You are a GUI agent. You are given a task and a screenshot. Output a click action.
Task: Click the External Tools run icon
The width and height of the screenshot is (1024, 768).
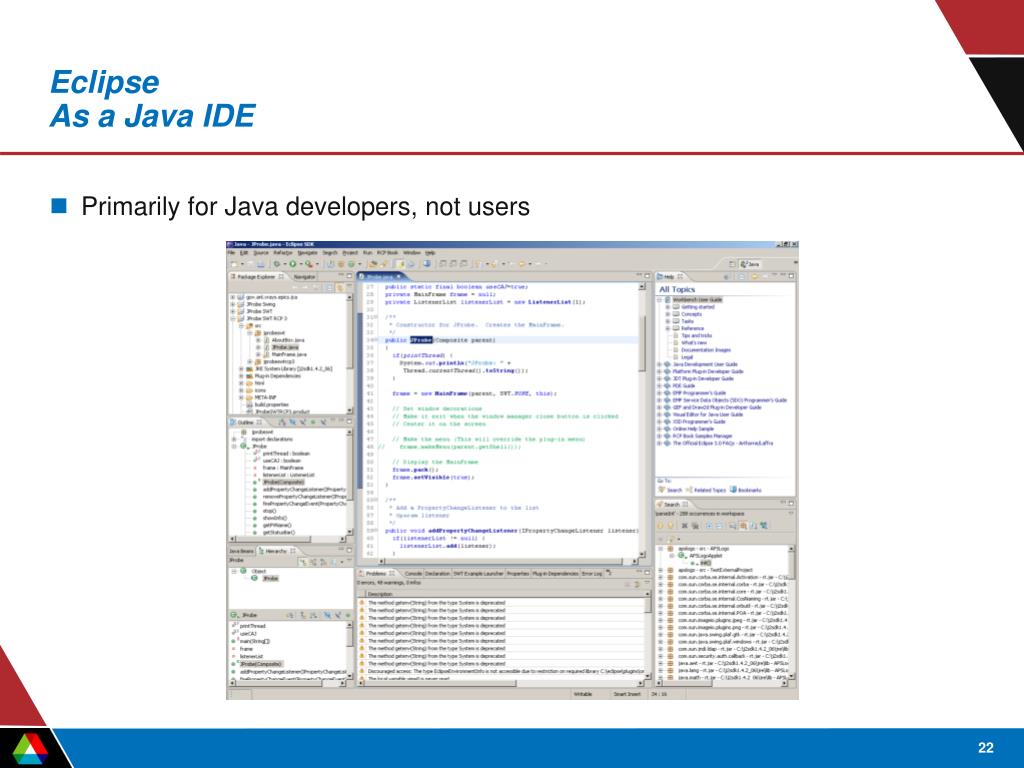310,264
